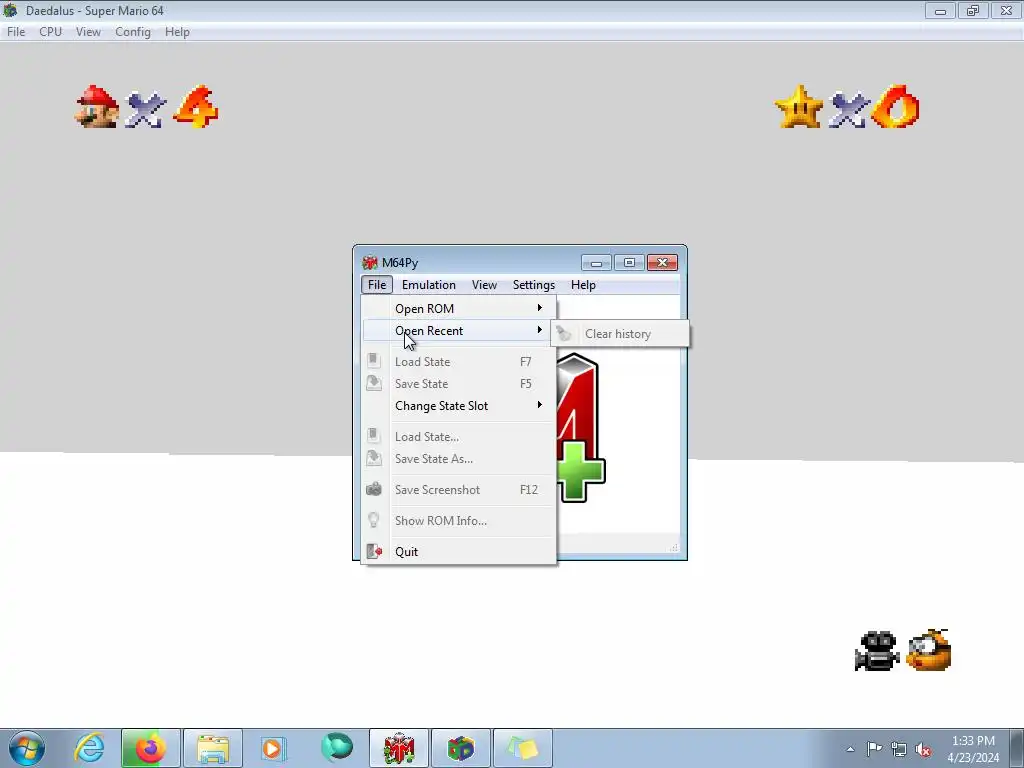Click the M64Py window resize grip
The image size is (1024, 768).
coord(674,548)
